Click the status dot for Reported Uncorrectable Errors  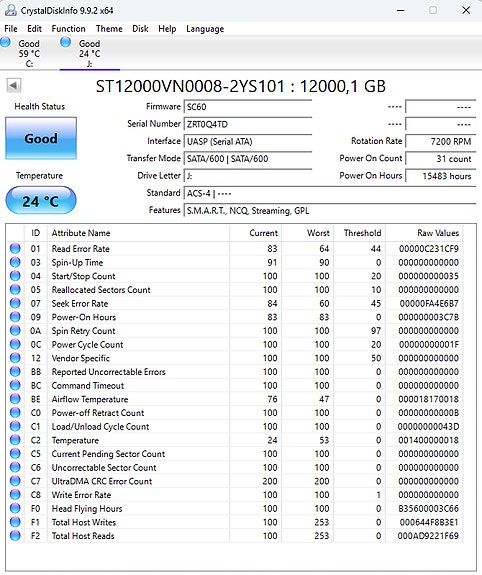click(x=15, y=371)
